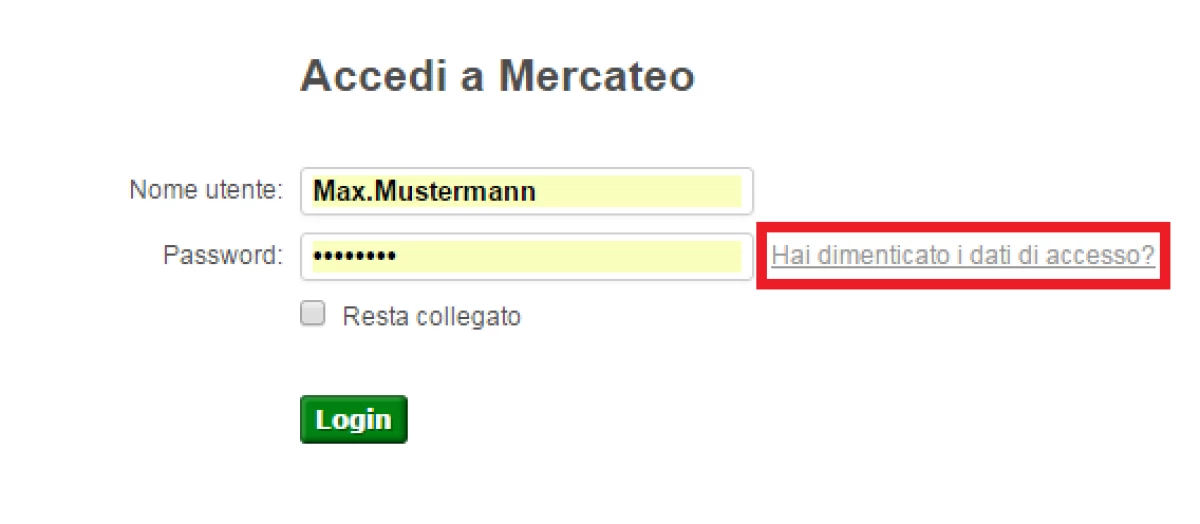The image size is (1200, 524).
Task: Tick the Resta collegato checkbox
Action: coord(314,315)
